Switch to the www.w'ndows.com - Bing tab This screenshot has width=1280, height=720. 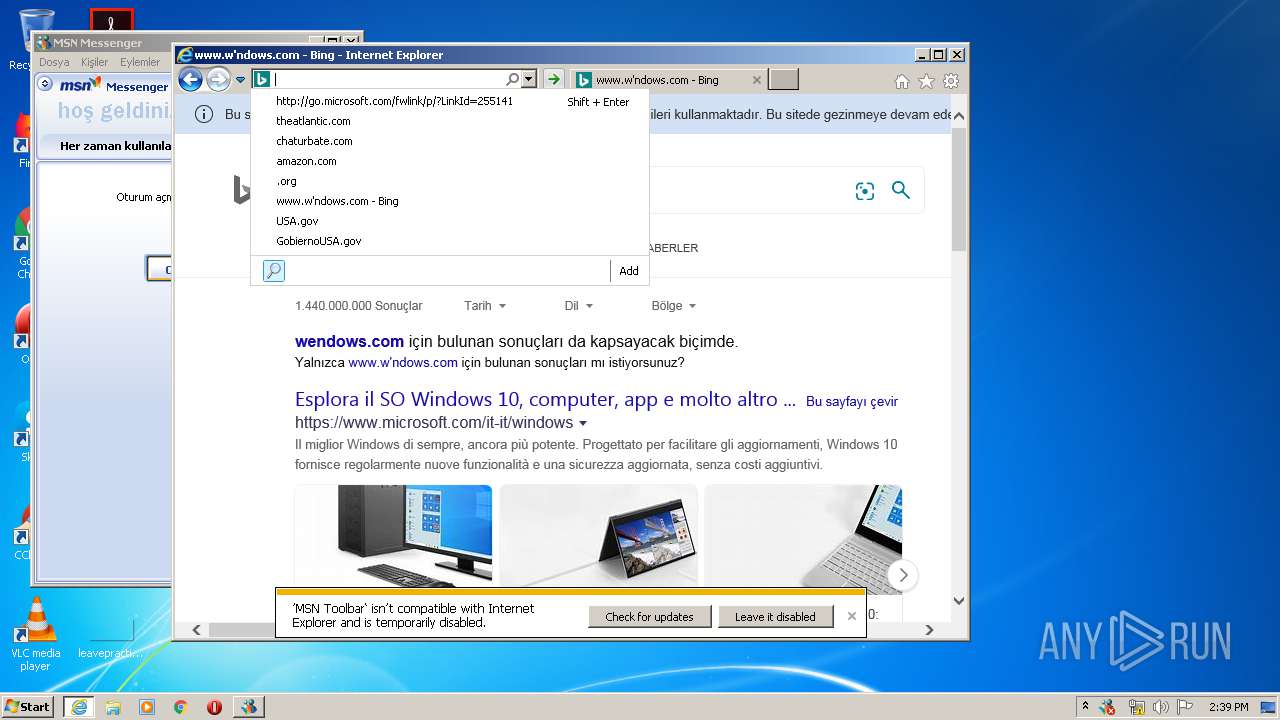point(657,80)
